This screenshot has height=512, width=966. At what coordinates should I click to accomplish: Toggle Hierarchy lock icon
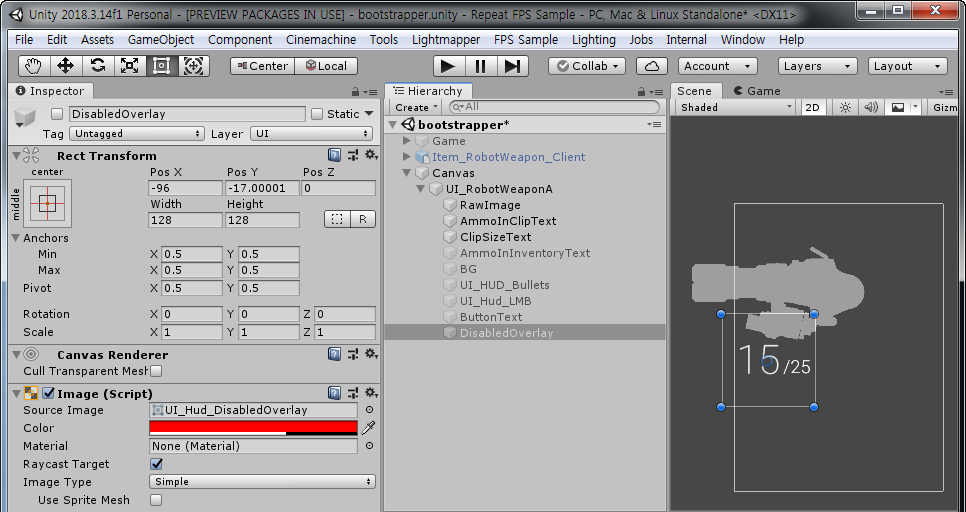click(x=641, y=92)
